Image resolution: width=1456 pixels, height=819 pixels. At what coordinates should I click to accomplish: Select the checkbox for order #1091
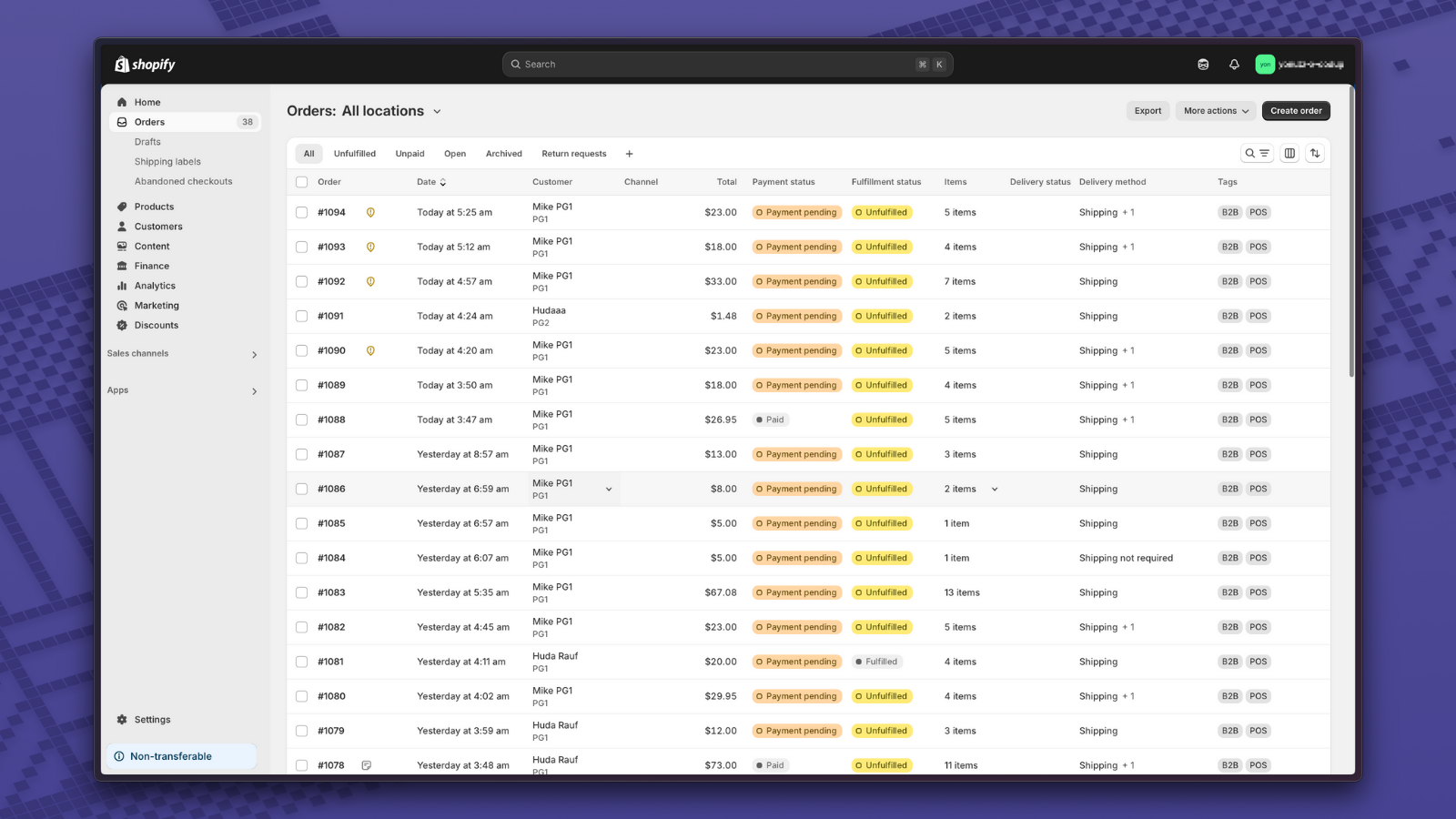(x=302, y=317)
